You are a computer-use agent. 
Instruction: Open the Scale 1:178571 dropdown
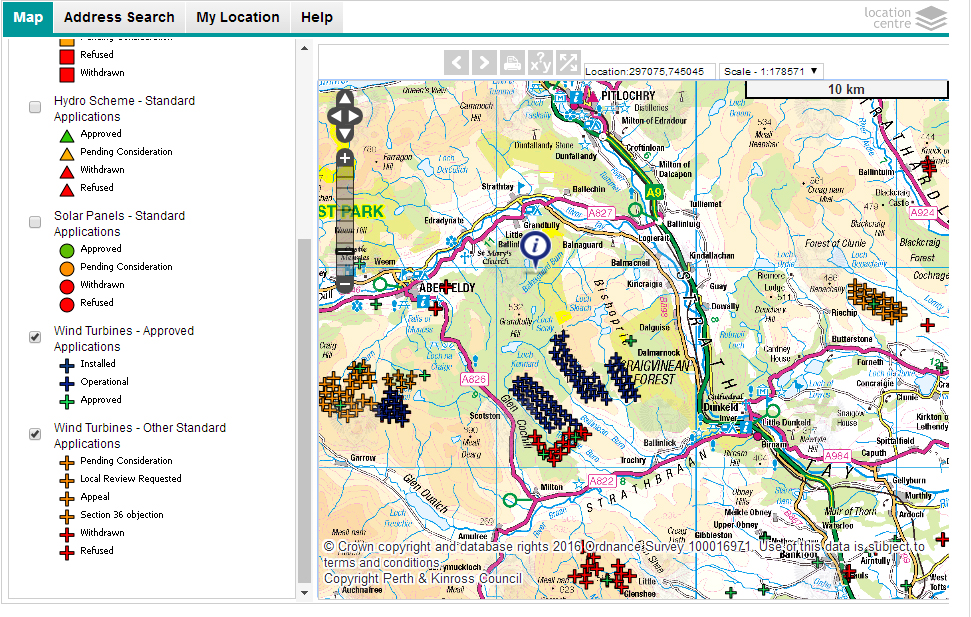pyautogui.click(x=771, y=71)
